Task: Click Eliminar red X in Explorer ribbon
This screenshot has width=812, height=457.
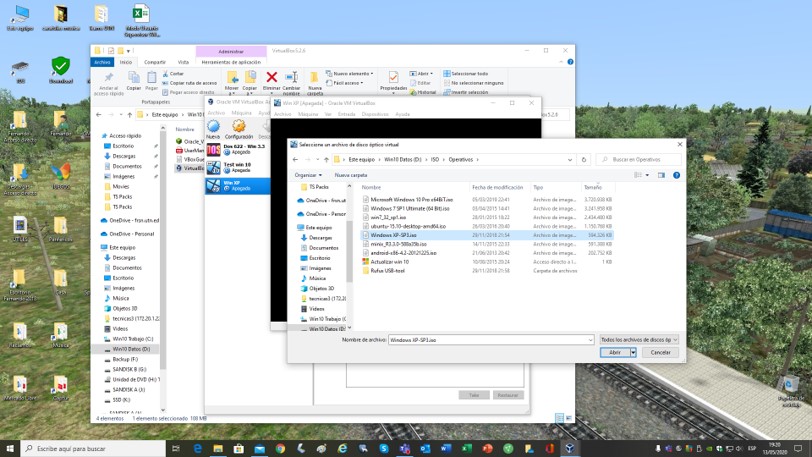Action: coord(271,81)
